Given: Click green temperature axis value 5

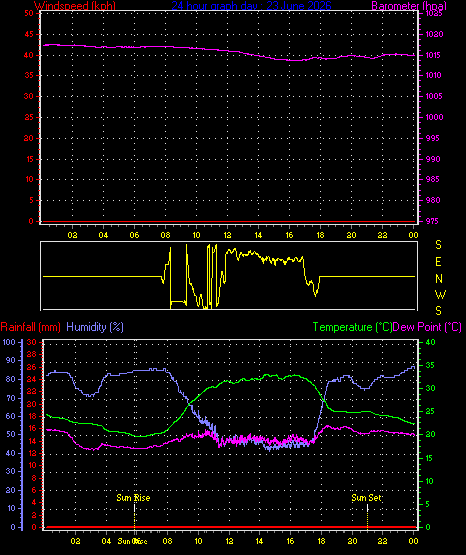Looking at the screenshot, I should click(427, 504).
